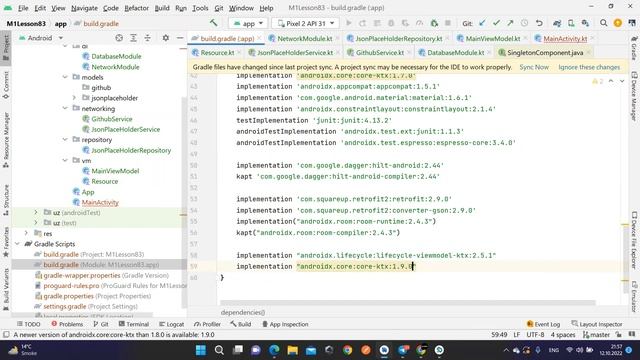Image resolution: width=640 pixels, height=360 pixels.
Task: Click Collapse All in Project panel
Action: pyautogui.click(x=147, y=38)
